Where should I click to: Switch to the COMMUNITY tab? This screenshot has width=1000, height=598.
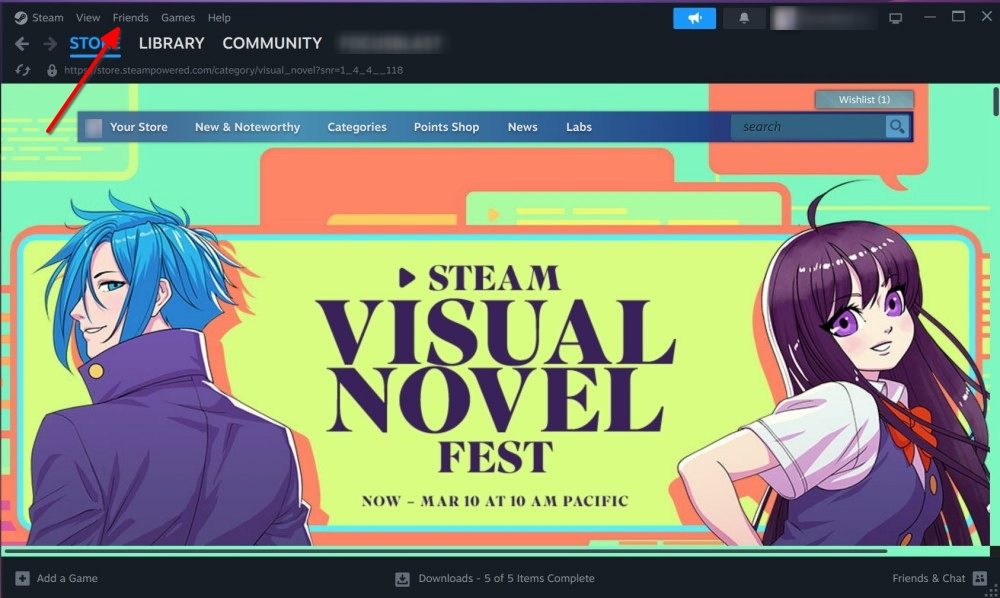point(272,43)
